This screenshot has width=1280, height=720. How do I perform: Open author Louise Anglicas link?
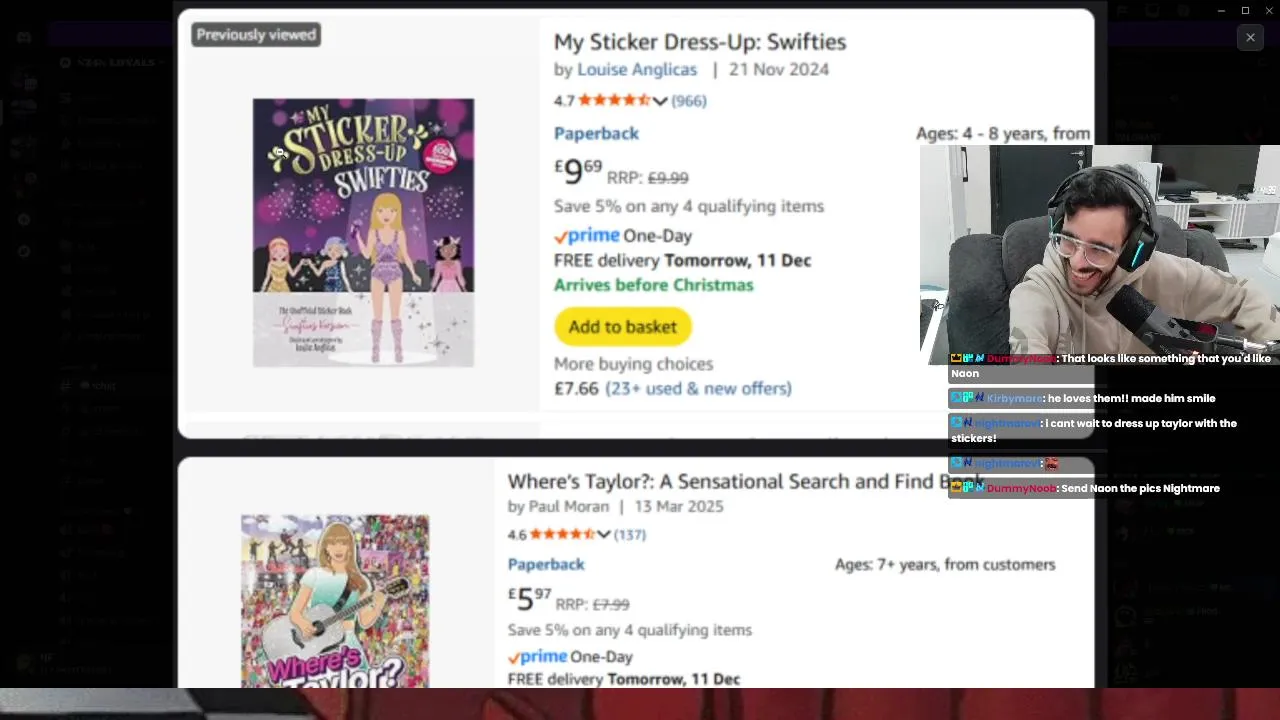point(637,69)
